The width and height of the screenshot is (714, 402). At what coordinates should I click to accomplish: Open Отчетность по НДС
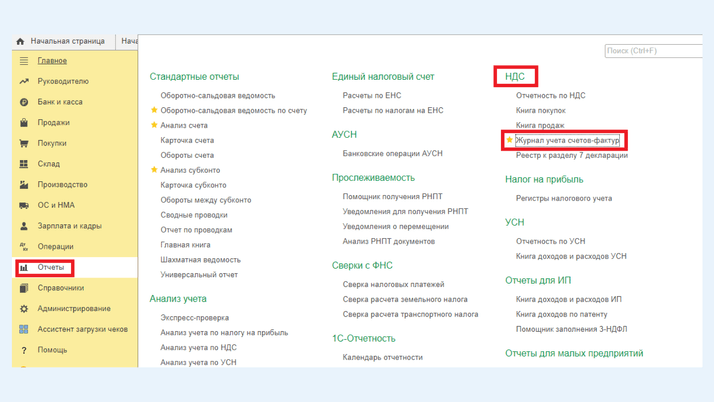point(551,96)
